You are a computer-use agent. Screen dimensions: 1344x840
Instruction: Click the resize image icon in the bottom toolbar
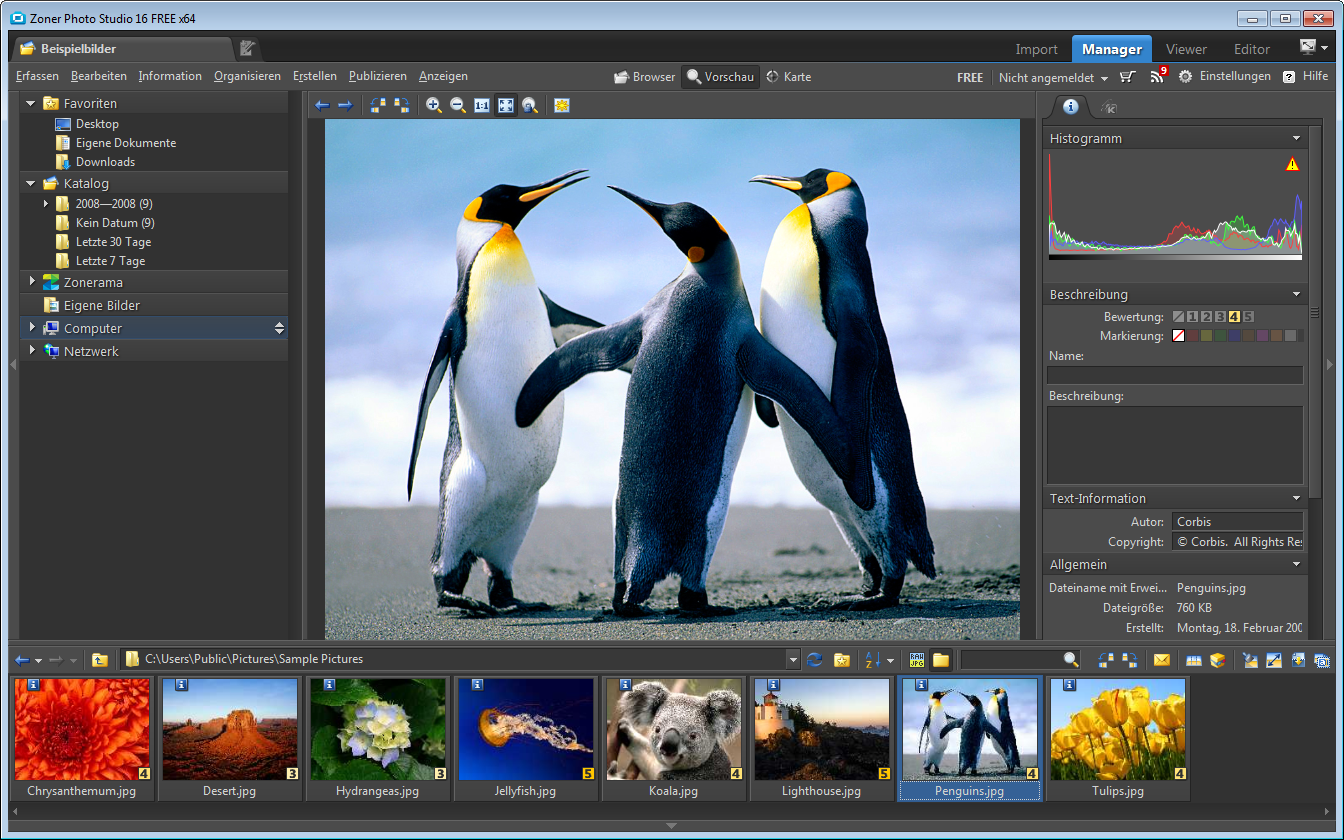coord(1273,659)
